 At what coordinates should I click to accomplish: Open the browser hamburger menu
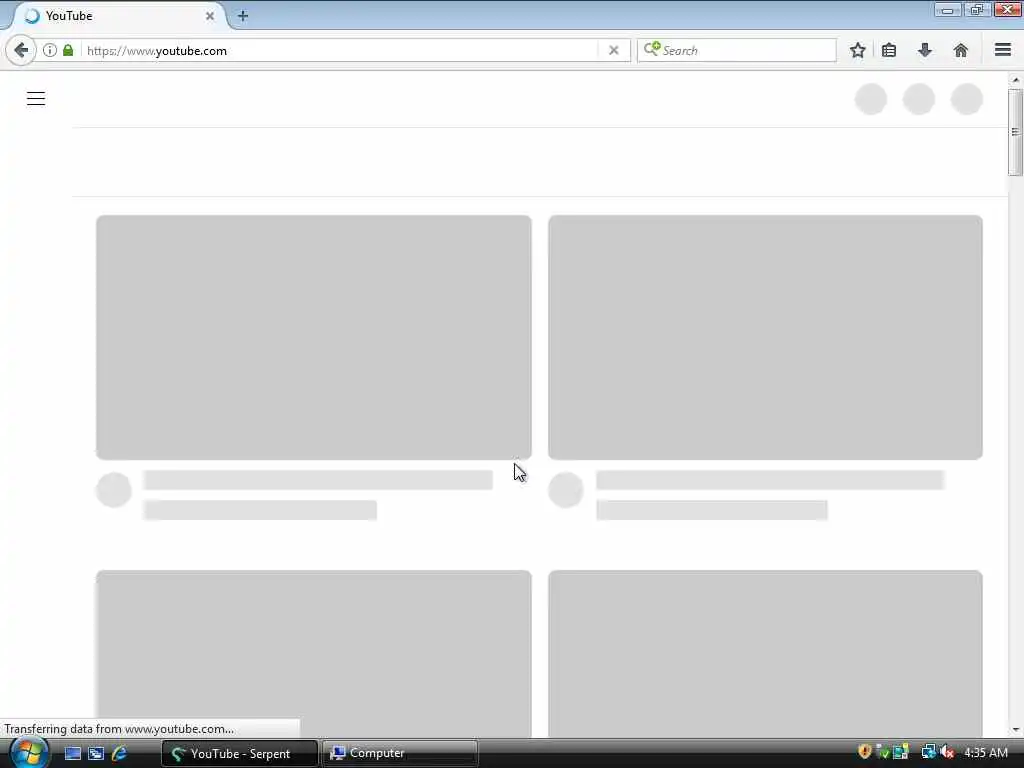tap(1003, 50)
